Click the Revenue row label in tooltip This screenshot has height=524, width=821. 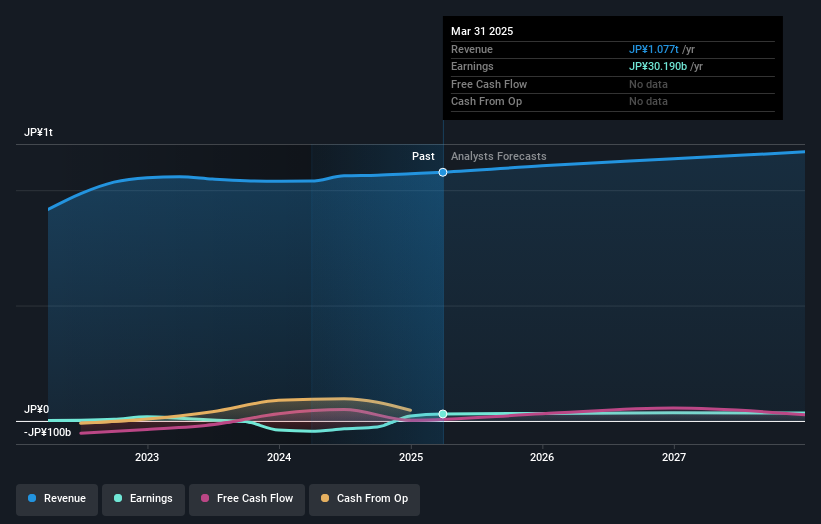point(472,49)
